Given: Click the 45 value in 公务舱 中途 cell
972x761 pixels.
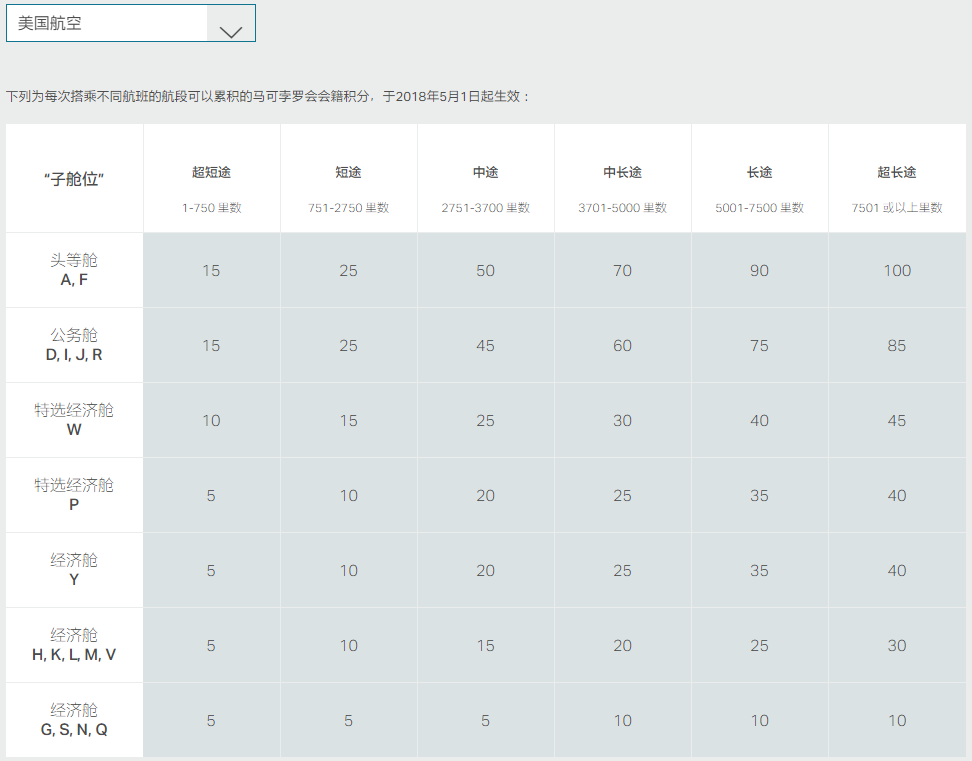Looking at the screenshot, I should (x=485, y=346).
